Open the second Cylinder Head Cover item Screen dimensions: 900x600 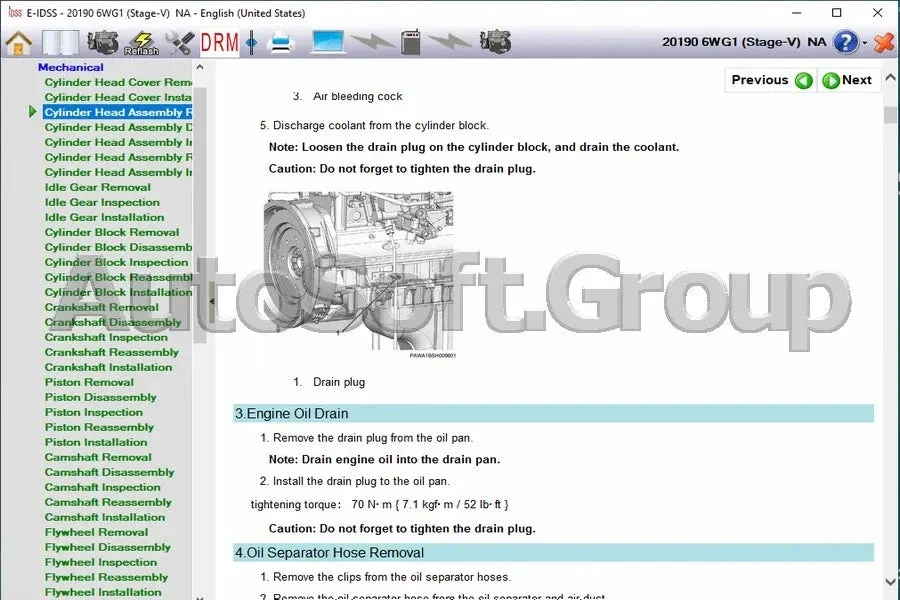(118, 97)
